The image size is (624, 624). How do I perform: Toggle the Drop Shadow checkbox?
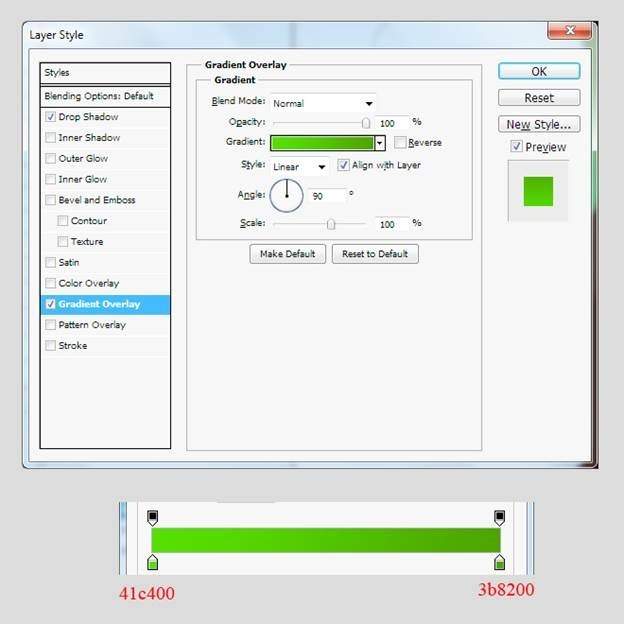(x=51, y=117)
